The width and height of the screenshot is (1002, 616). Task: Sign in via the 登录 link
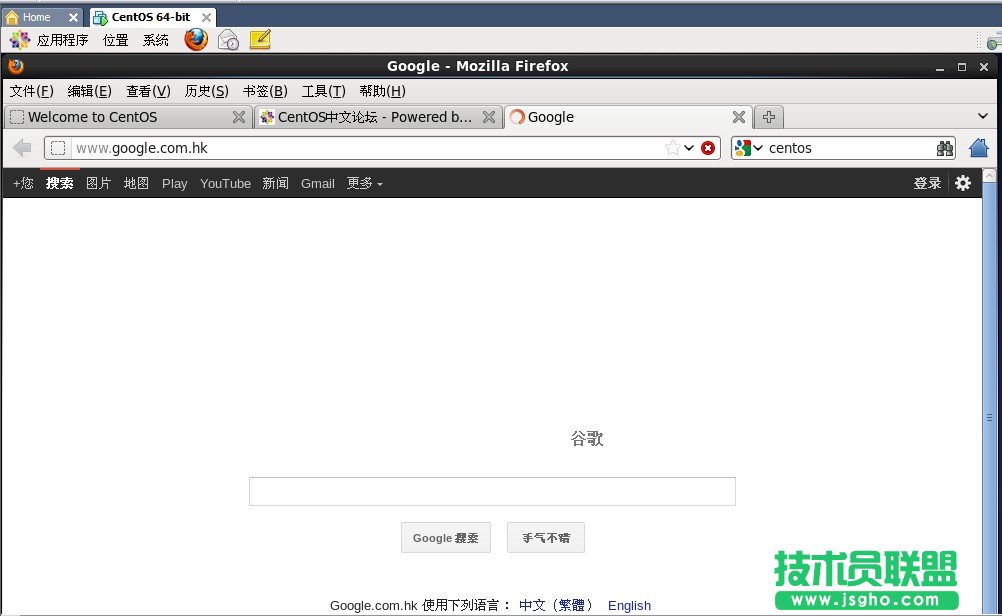click(927, 183)
